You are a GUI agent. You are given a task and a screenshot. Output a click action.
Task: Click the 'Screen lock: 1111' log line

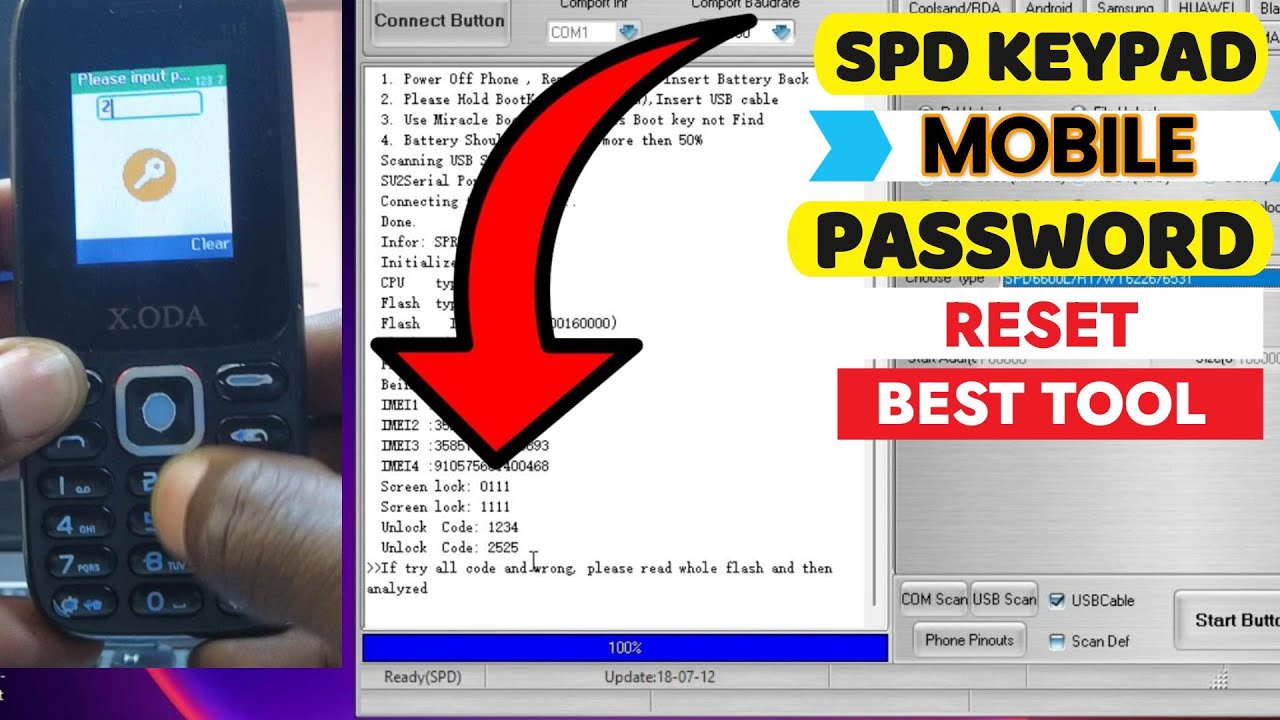coord(445,506)
